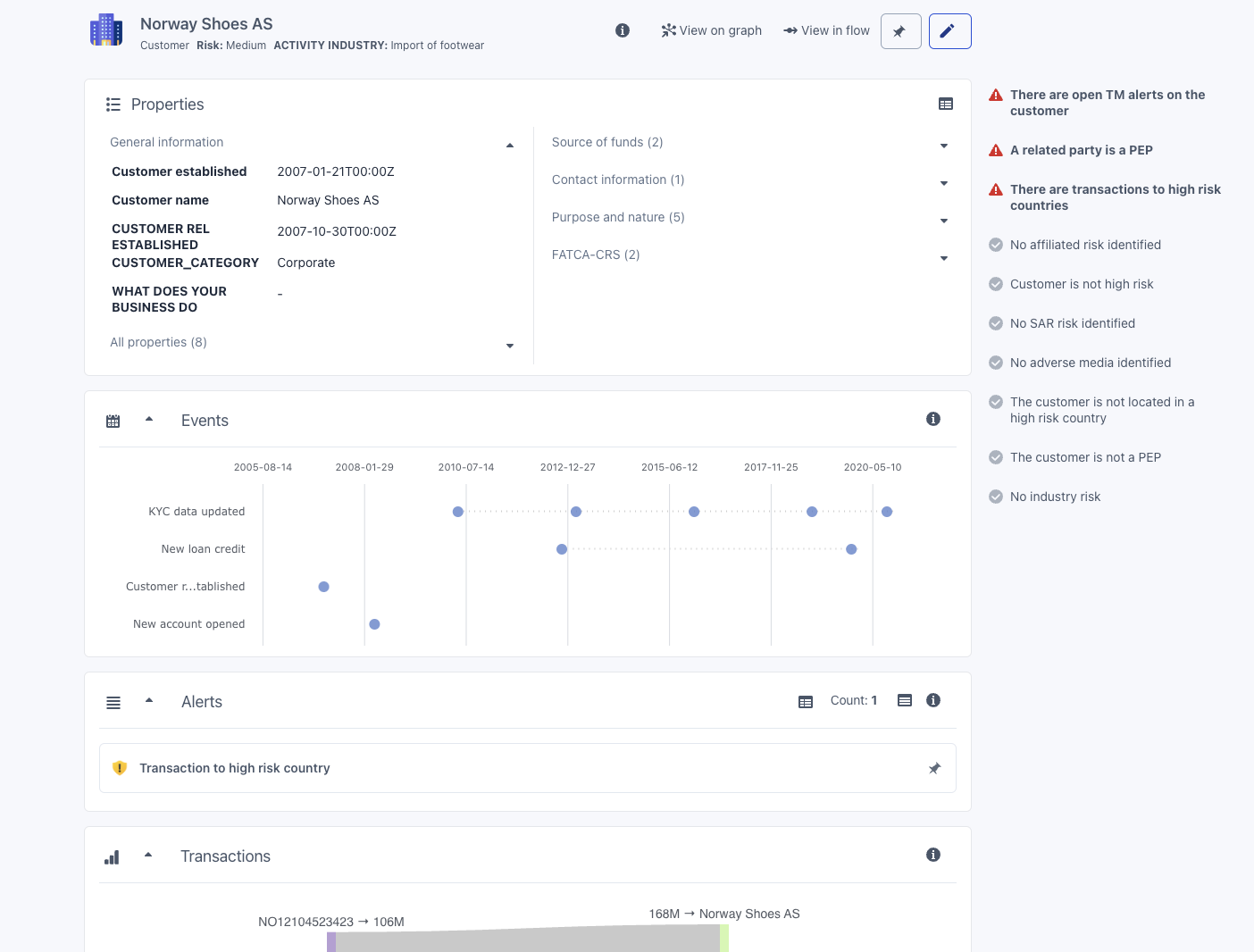The height and width of the screenshot is (952, 1254).
Task: Click the Alerts table view icon
Action: coord(806,702)
